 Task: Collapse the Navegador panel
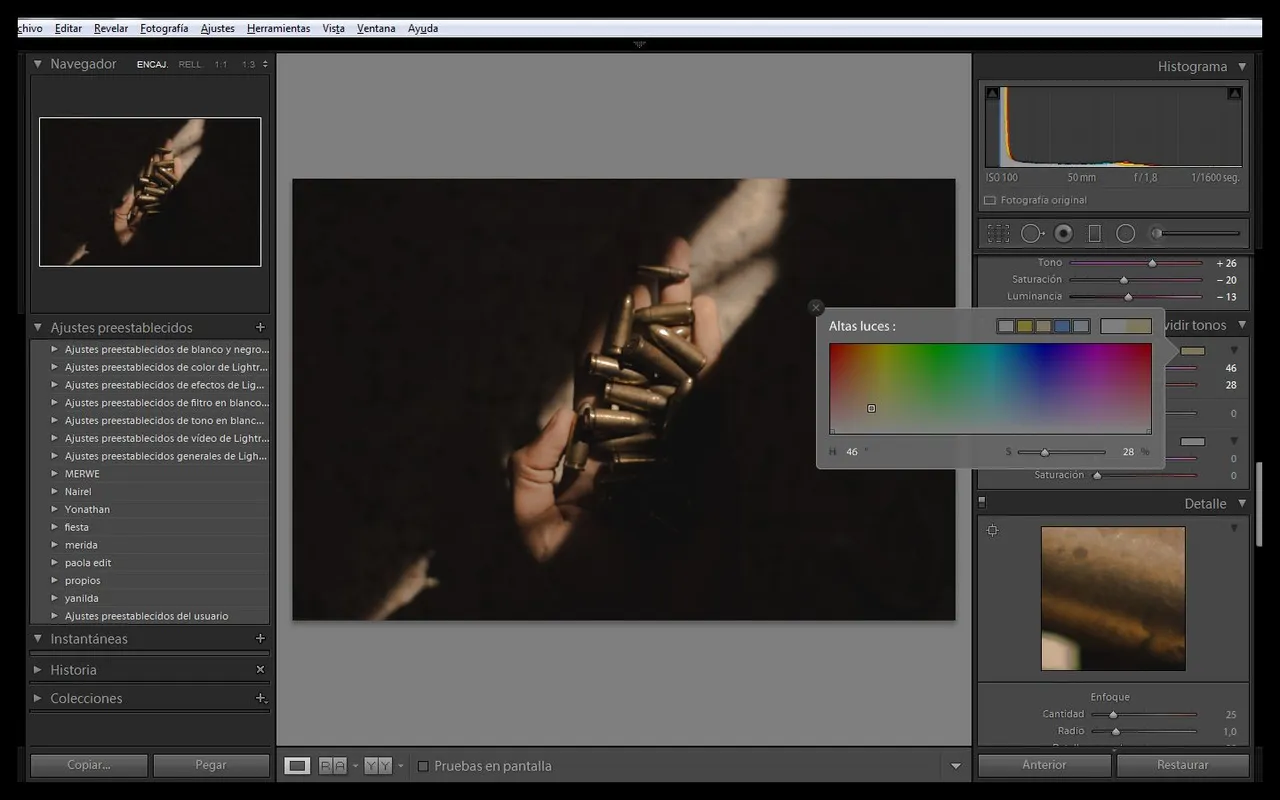(38, 64)
